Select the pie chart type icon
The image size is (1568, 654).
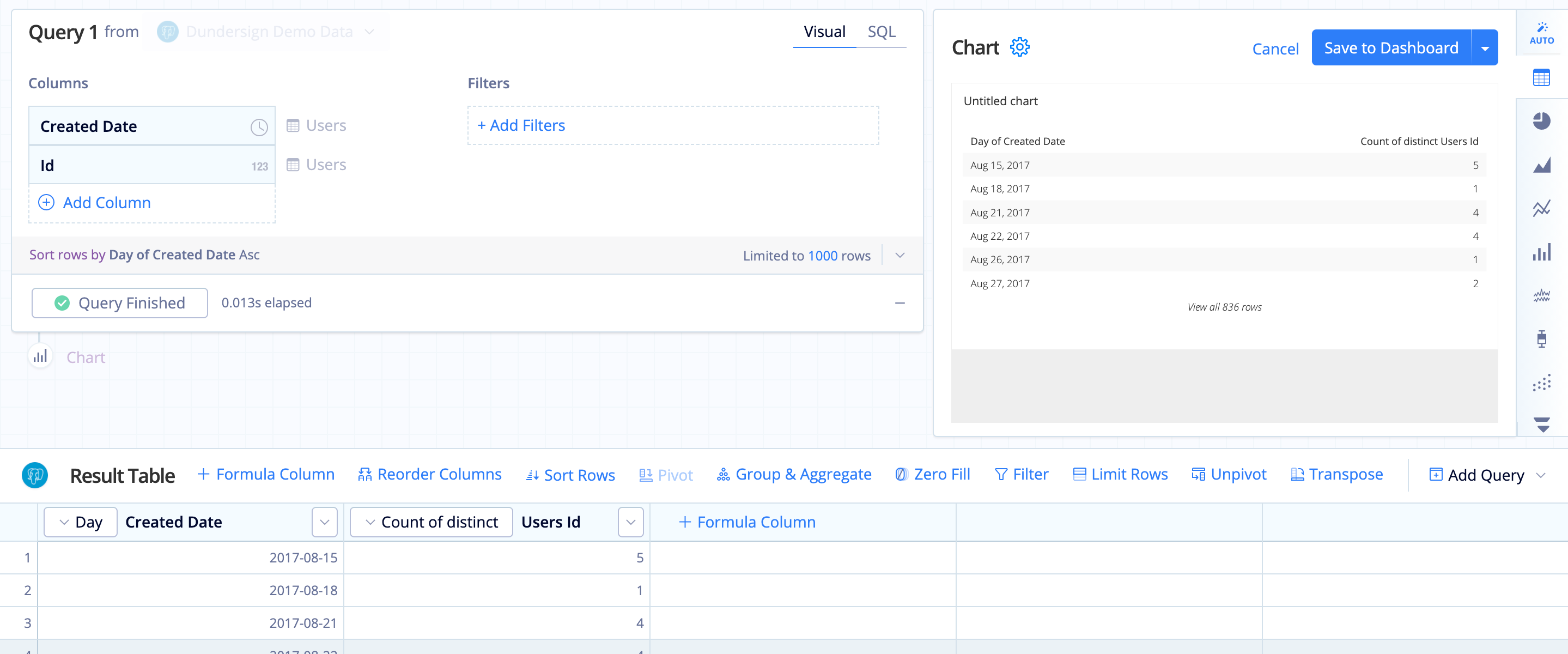[x=1541, y=120]
